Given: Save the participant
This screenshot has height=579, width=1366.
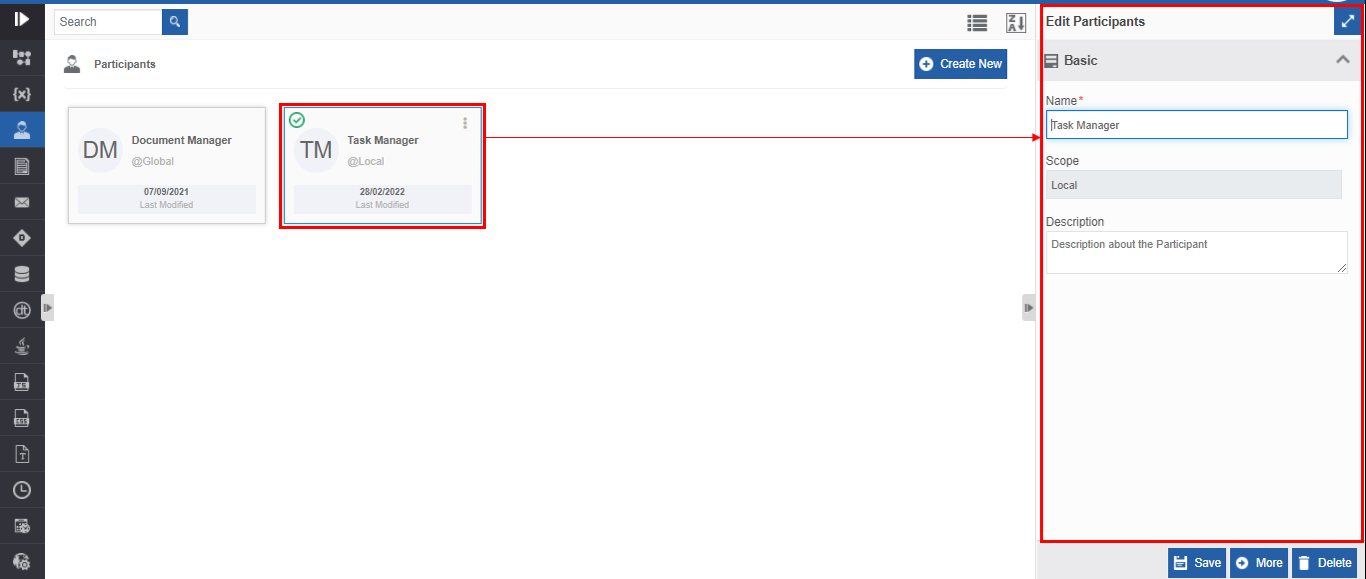Looking at the screenshot, I should click(1197, 563).
